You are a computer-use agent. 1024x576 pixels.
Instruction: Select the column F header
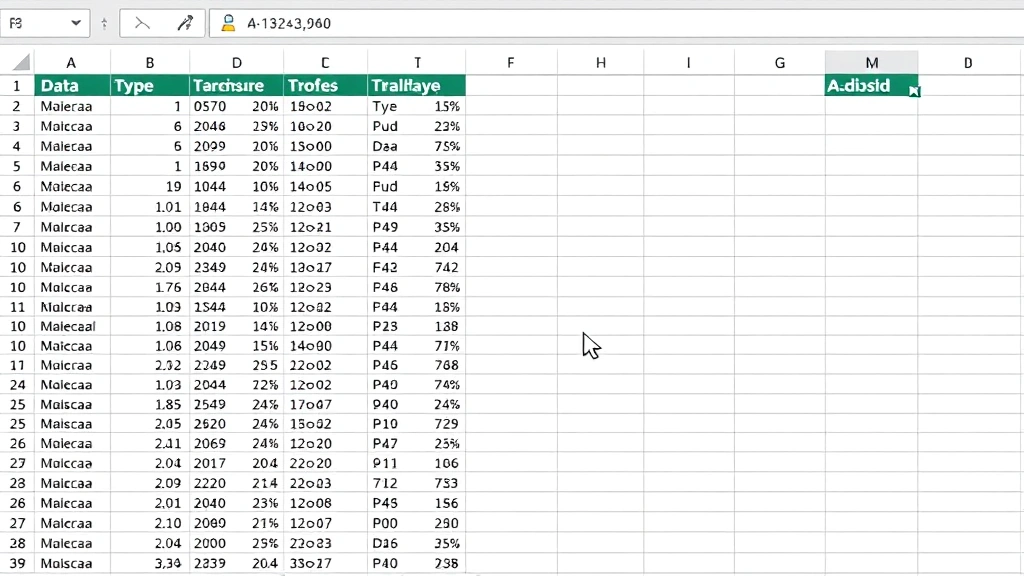510,61
